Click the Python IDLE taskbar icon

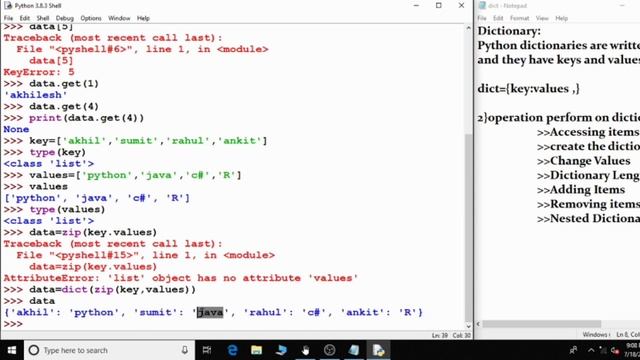(378, 350)
